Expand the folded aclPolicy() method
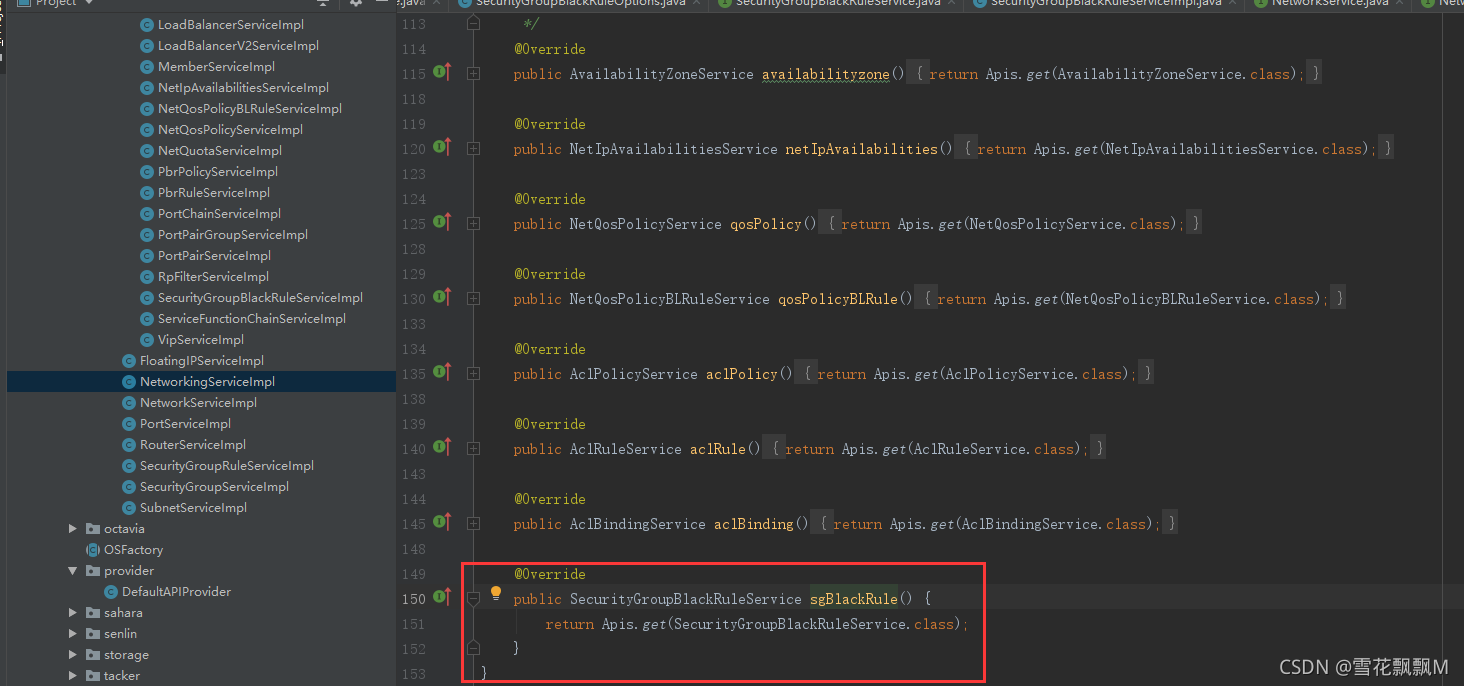1464x686 pixels. click(473, 373)
